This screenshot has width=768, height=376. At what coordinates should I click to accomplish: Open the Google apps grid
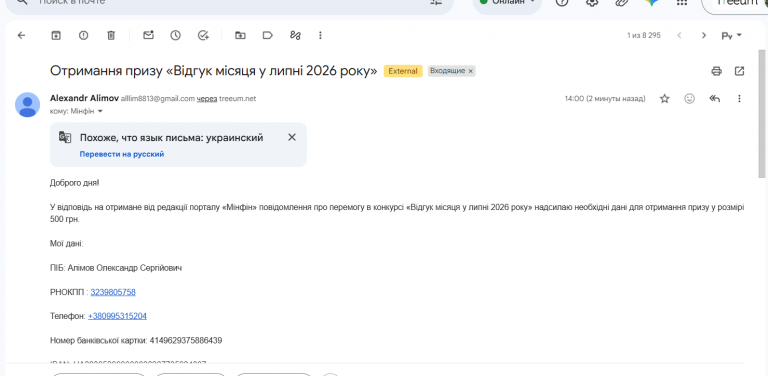pyautogui.click(x=681, y=2)
